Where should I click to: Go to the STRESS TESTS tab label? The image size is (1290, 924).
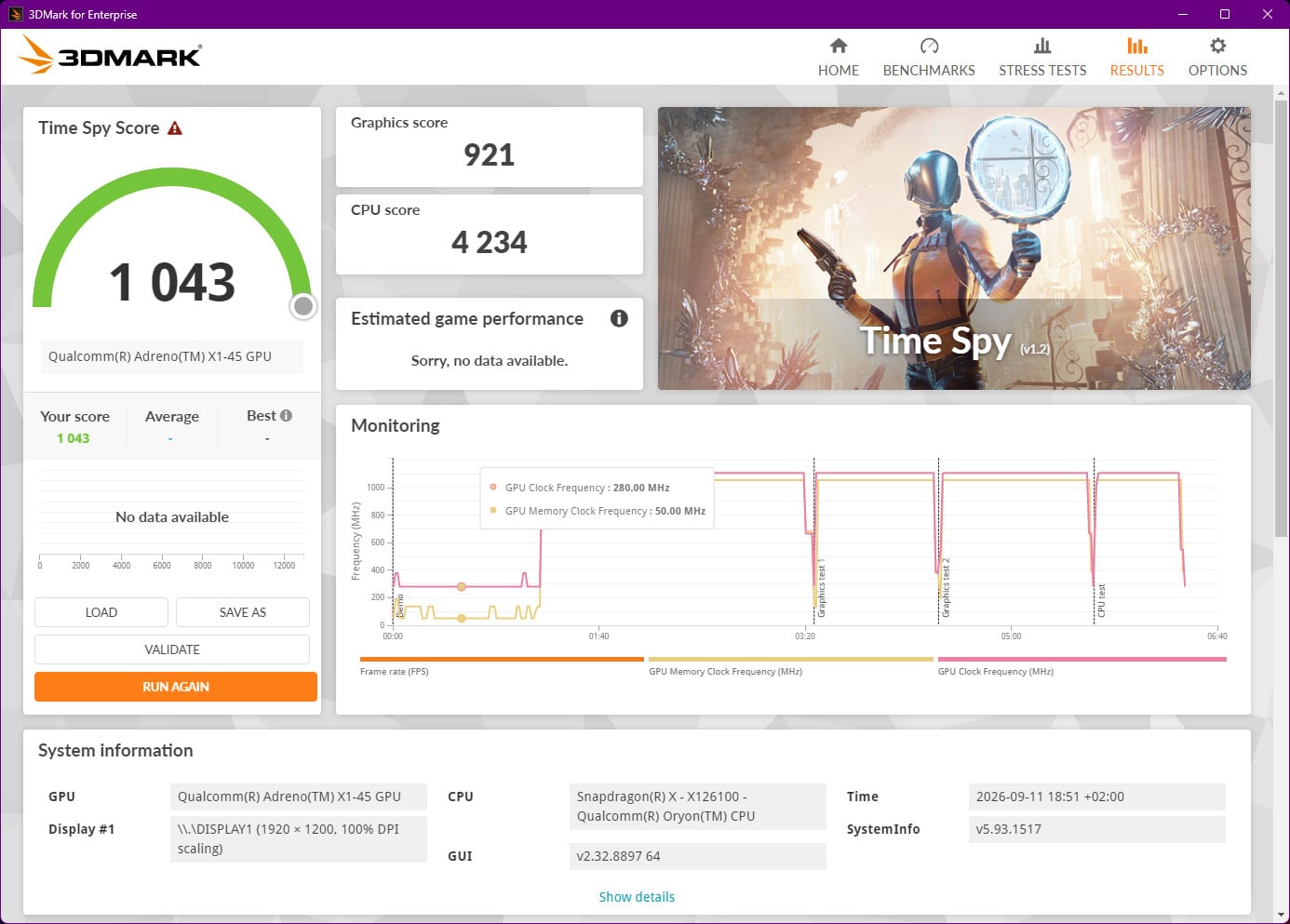coord(1042,71)
